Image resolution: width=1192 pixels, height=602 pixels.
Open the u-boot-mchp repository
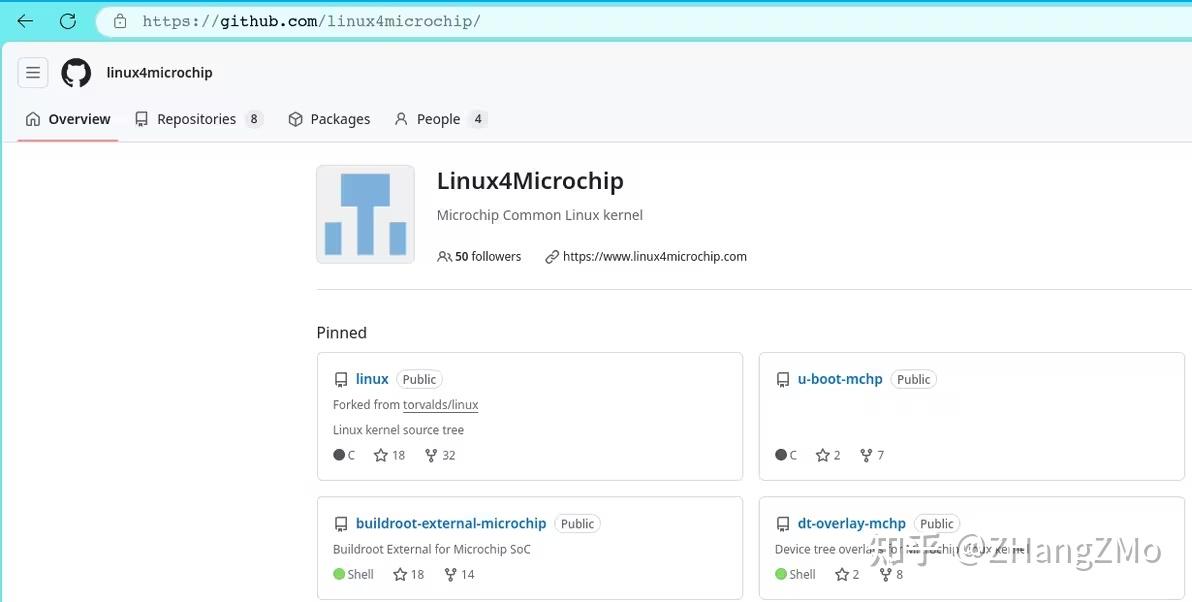[x=840, y=379]
